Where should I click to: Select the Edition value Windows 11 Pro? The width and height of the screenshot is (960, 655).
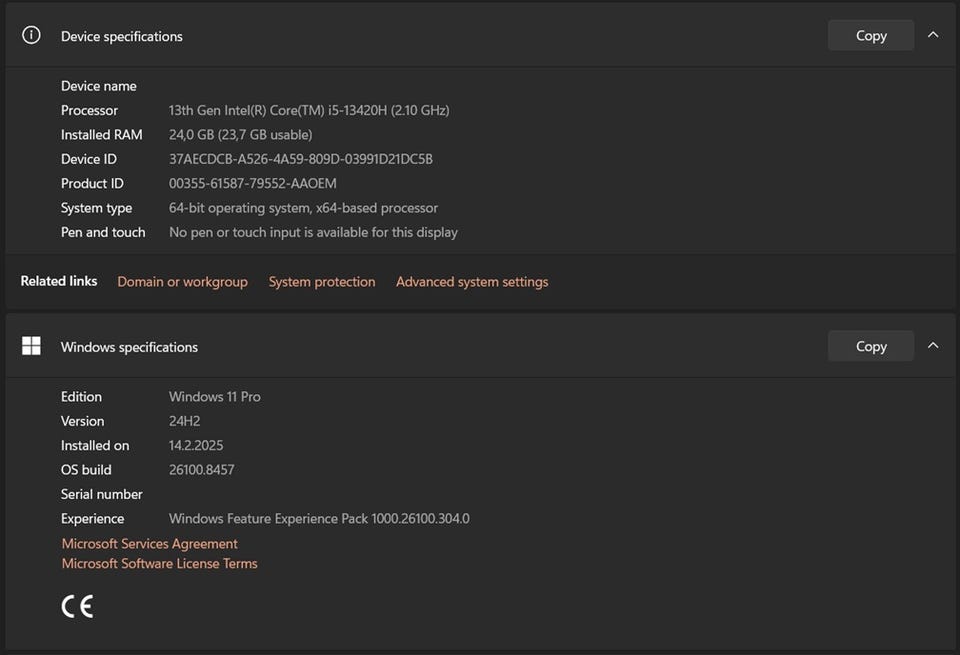pyautogui.click(x=214, y=397)
